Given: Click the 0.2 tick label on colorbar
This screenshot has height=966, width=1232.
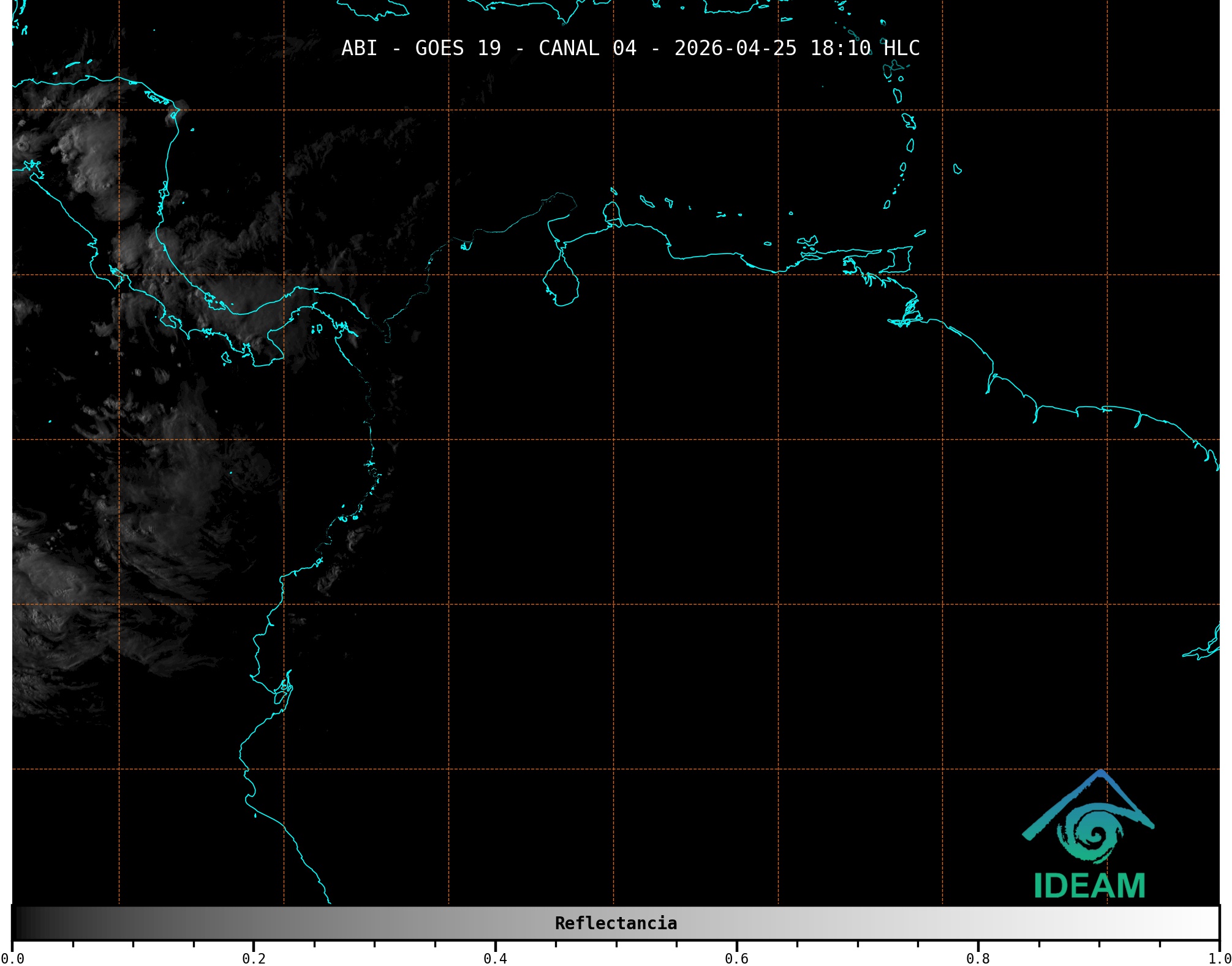Looking at the screenshot, I should 254,959.
